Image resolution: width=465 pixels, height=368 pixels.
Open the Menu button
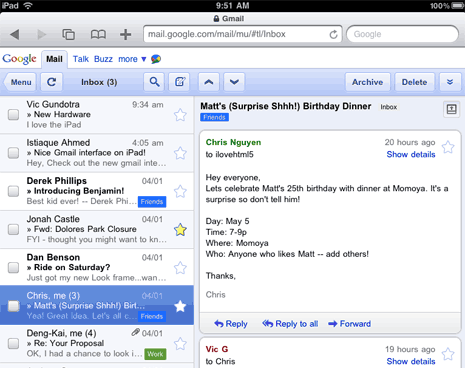20,82
